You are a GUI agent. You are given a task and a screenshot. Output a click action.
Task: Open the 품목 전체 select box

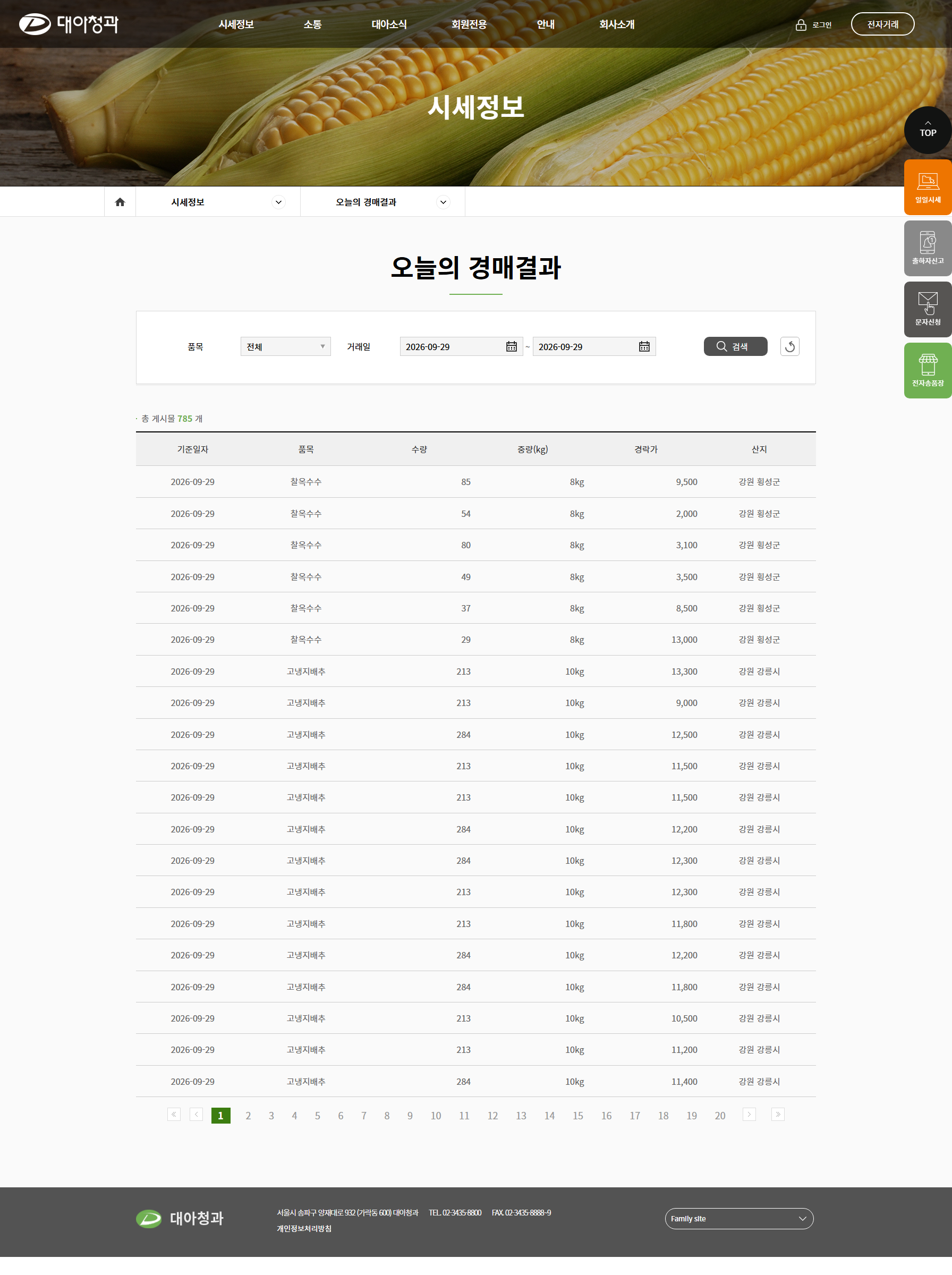coord(285,346)
